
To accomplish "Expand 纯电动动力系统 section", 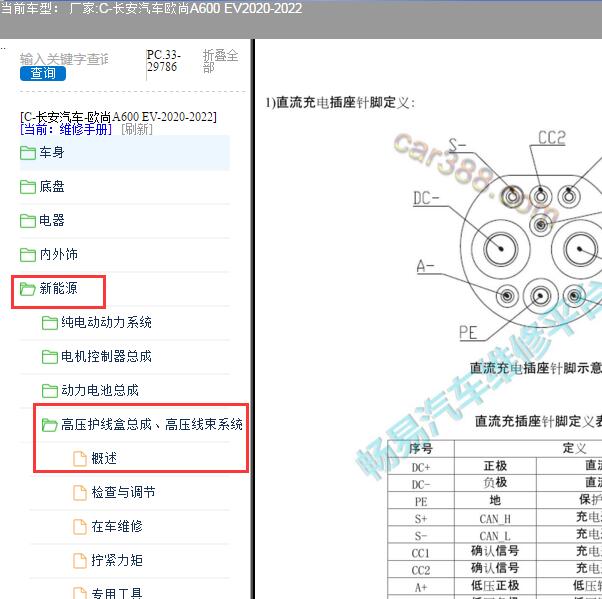I will tap(106, 322).
